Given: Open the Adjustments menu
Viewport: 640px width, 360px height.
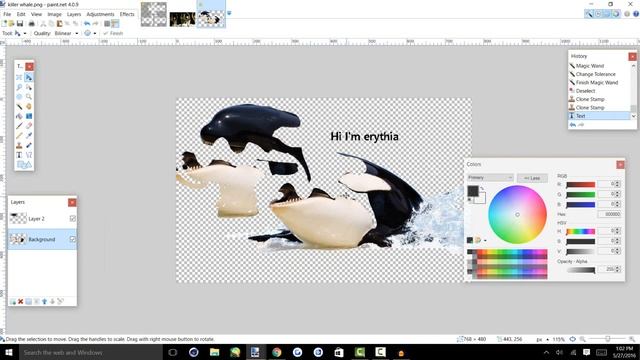Looking at the screenshot, I should 100,14.
